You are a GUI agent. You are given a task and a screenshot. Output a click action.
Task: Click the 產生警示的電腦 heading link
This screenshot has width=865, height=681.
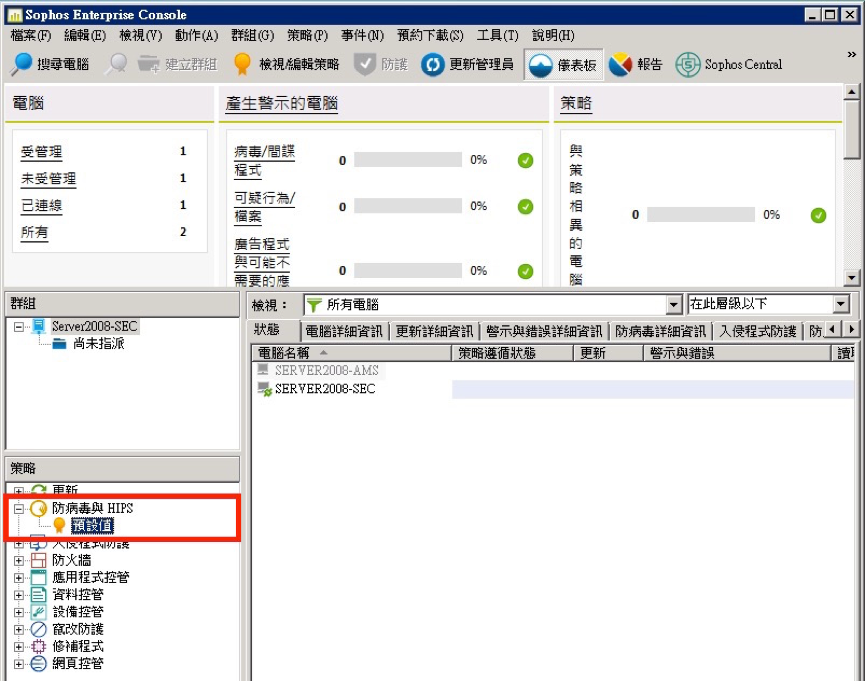282,103
